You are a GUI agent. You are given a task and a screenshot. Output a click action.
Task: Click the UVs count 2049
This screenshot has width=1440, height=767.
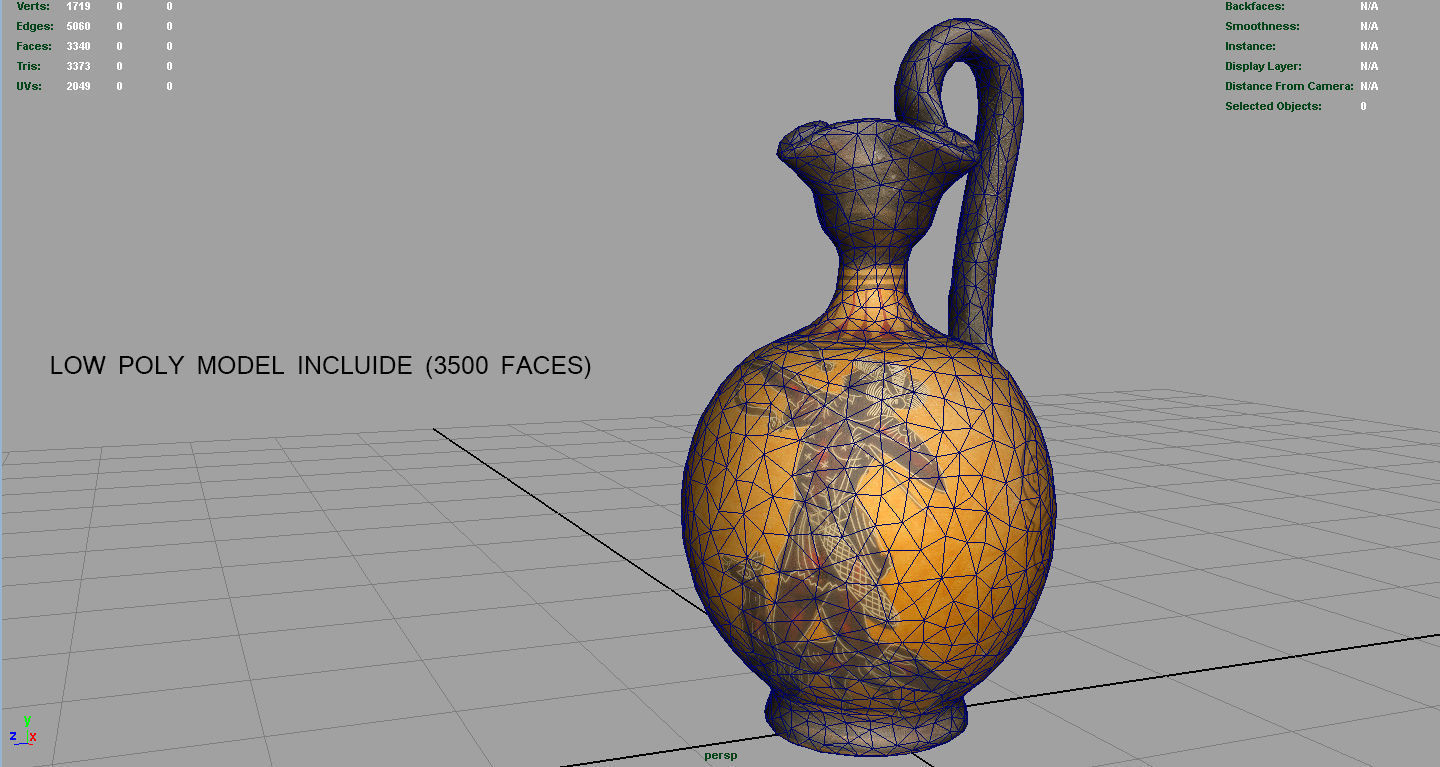click(78, 86)
